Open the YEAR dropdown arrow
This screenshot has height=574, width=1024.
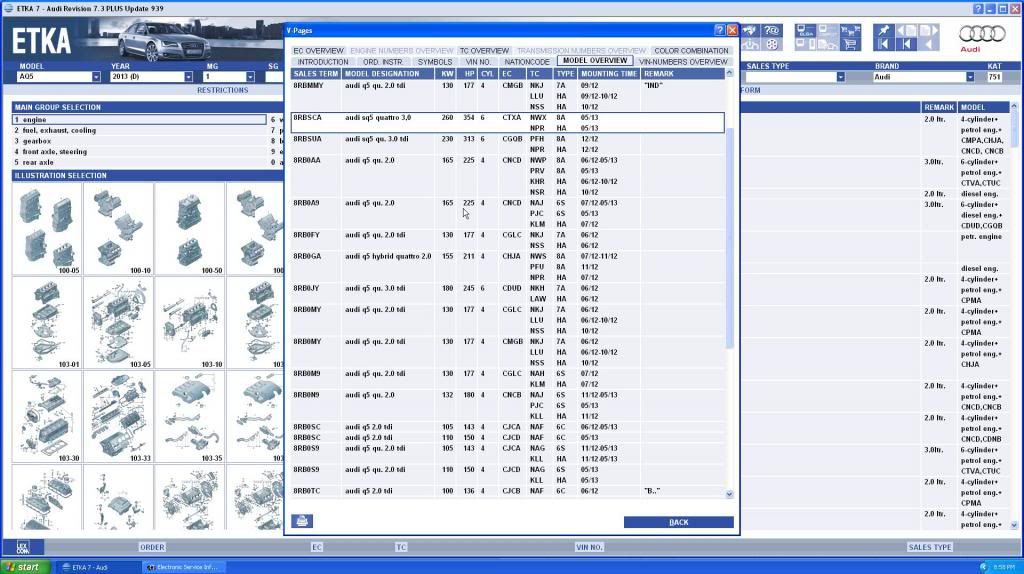(x=188, y=77)
